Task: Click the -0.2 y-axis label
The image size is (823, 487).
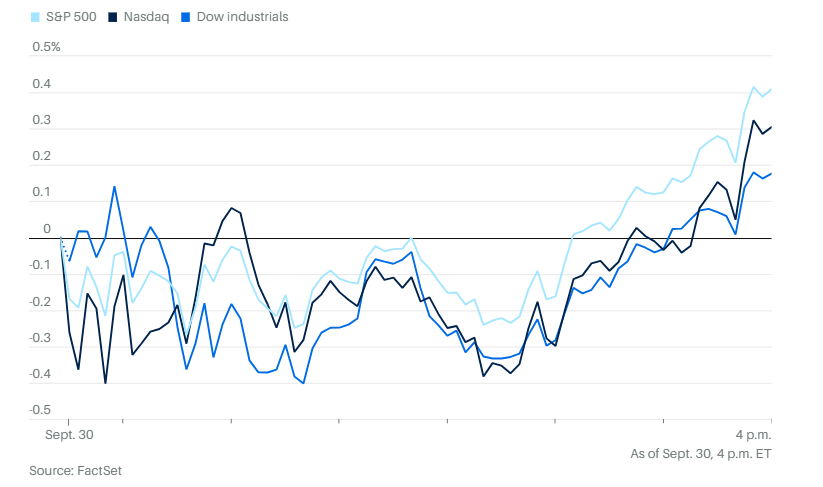Action: click(39, 302)
